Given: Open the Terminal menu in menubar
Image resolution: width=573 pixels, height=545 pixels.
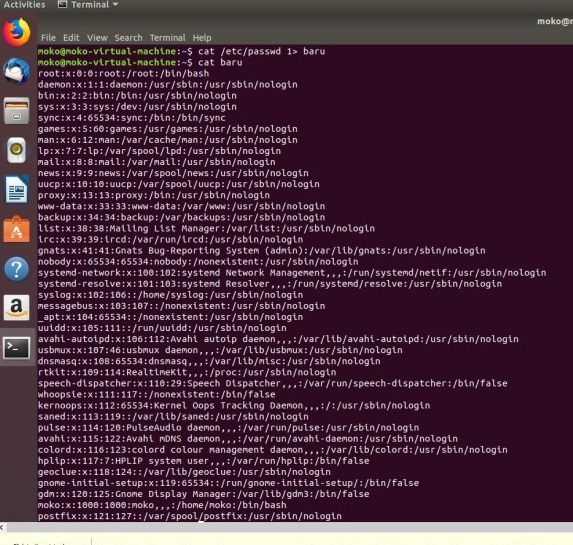Looking at the screenshot, I should (167, 38).
